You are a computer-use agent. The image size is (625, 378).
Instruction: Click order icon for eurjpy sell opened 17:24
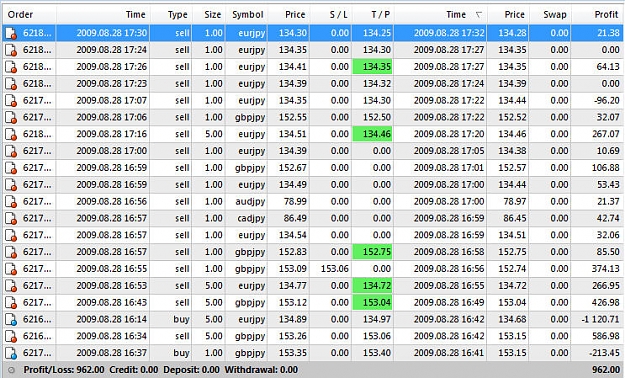pos(11,50)
